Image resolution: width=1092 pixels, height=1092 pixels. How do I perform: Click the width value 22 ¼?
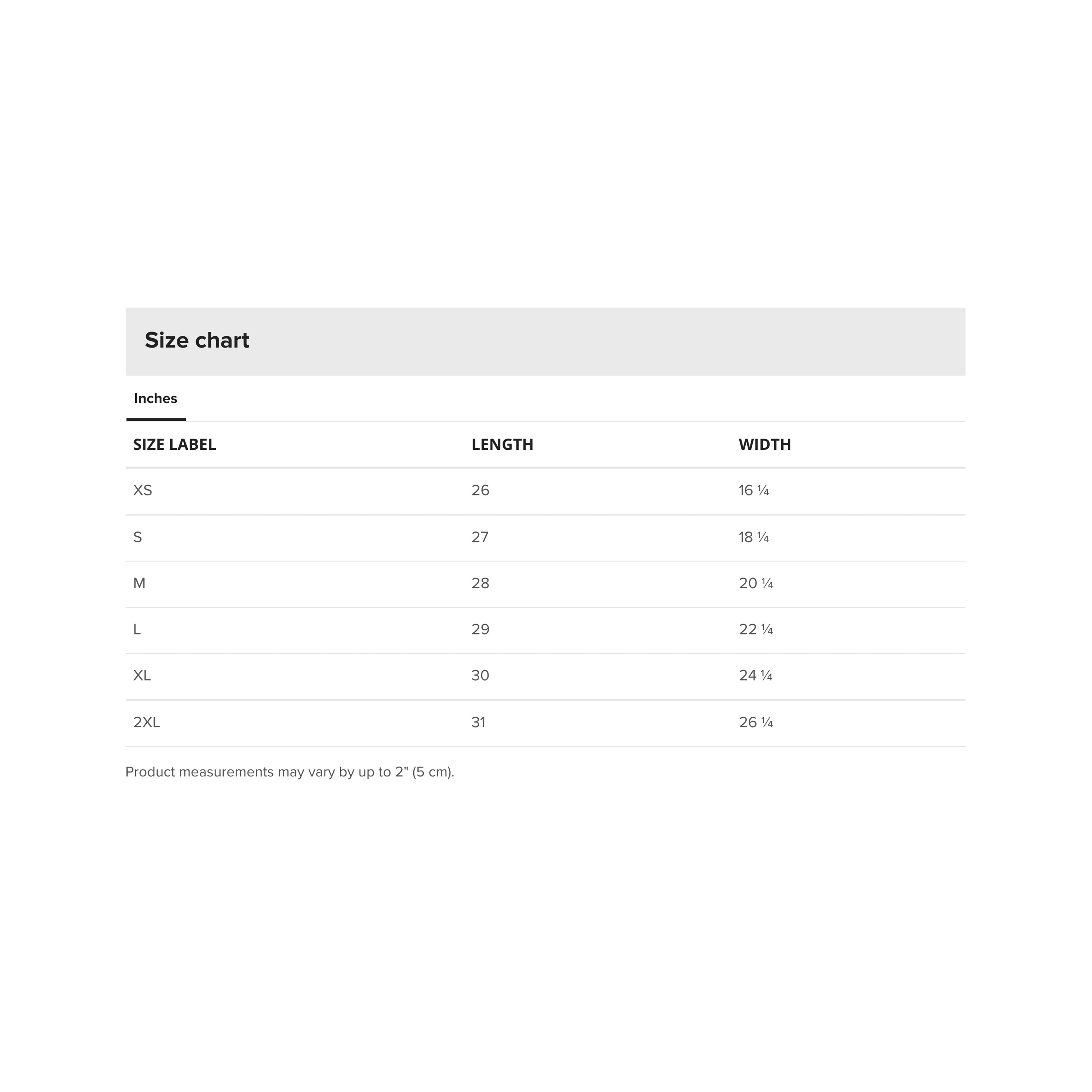coord(755,629)
